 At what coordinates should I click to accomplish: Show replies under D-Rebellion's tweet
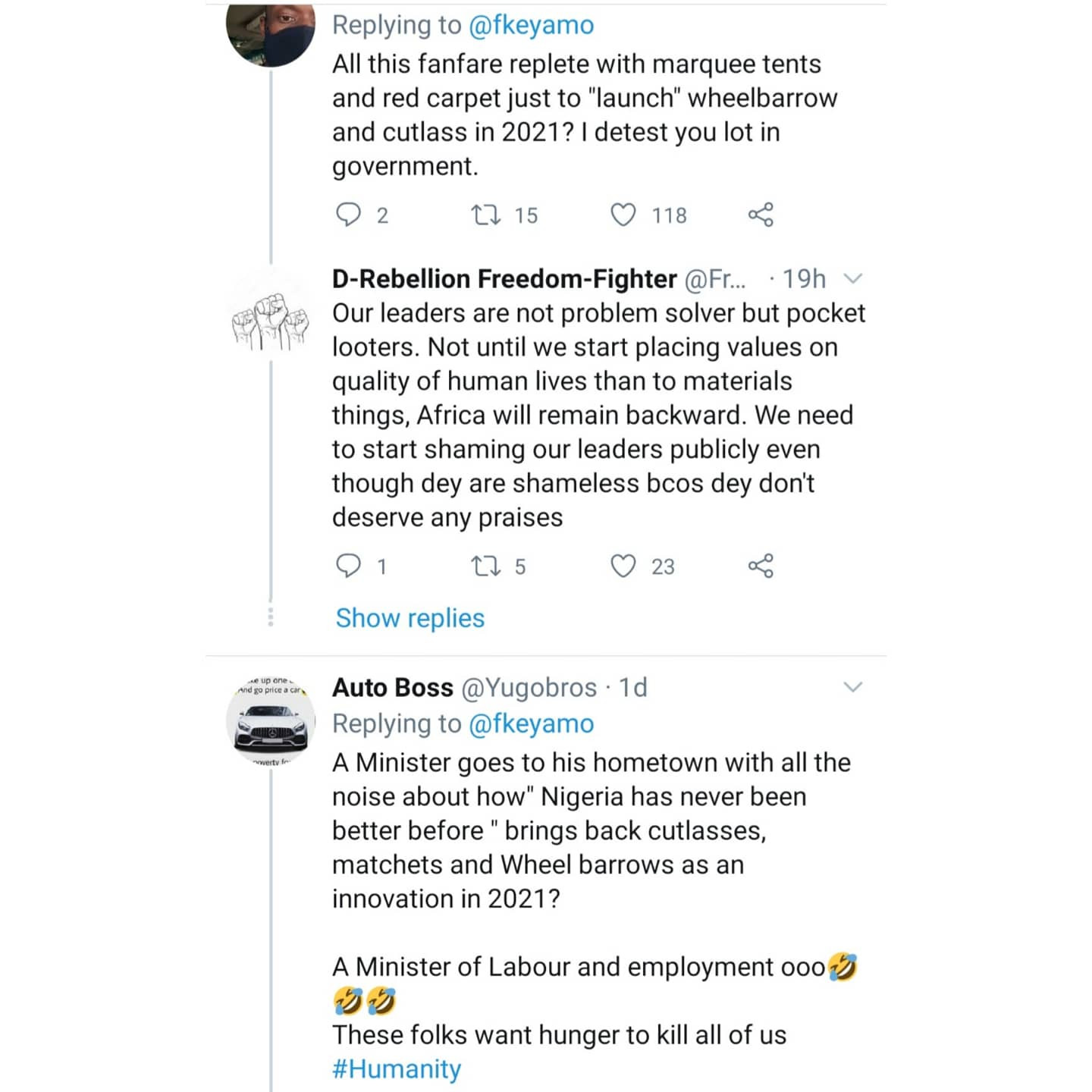click(409, 618)
